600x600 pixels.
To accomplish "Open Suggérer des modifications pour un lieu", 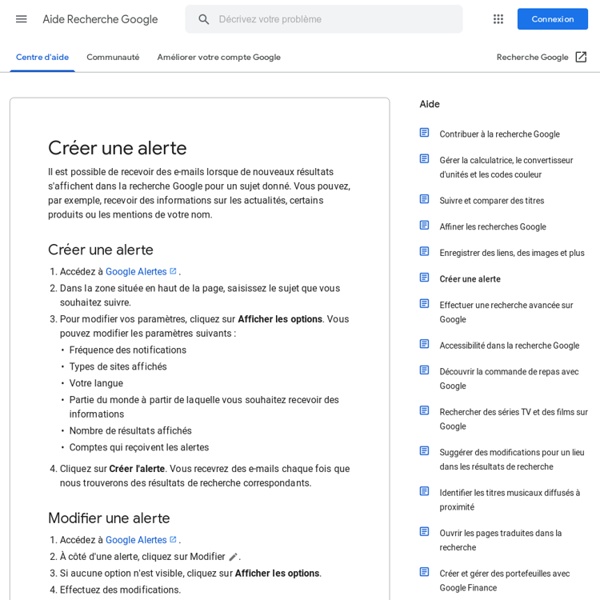I will tap(512, 459).
